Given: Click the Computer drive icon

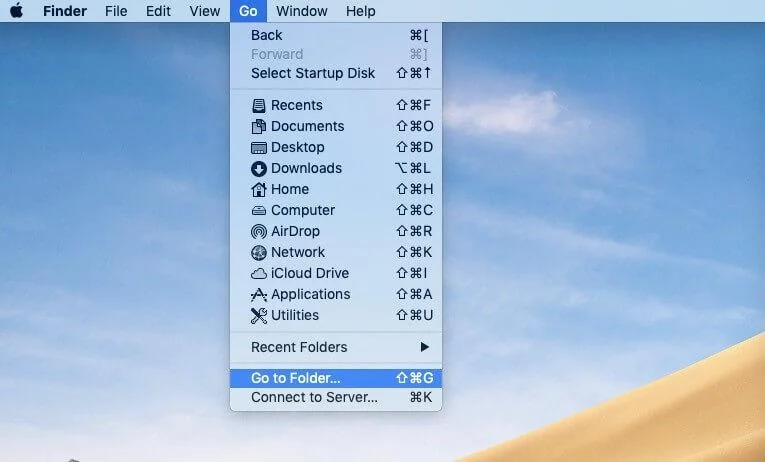Looking at the screenshot, I should (259, 210).
